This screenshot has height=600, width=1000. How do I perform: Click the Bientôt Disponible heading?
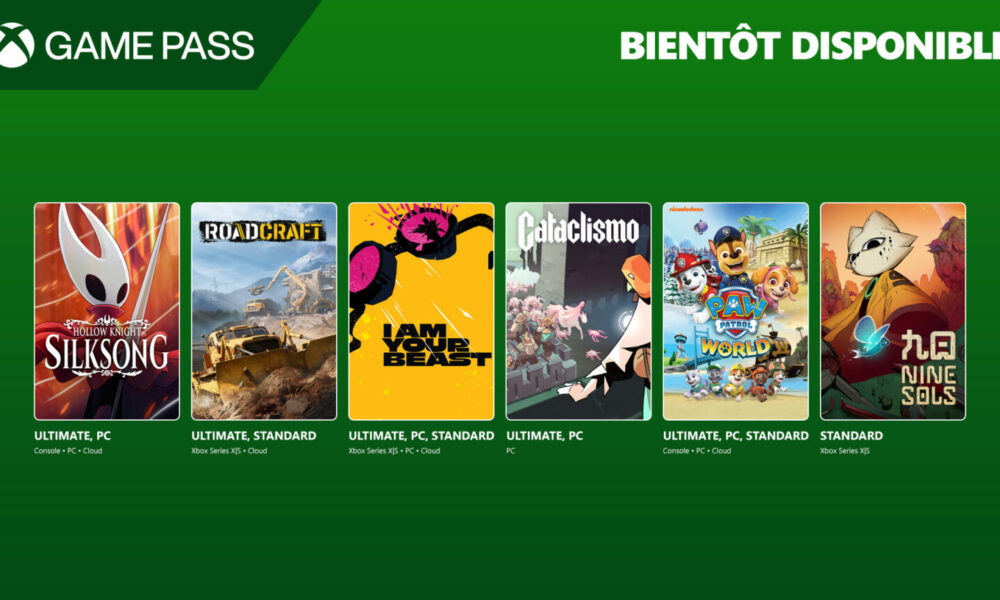(810, 46)
